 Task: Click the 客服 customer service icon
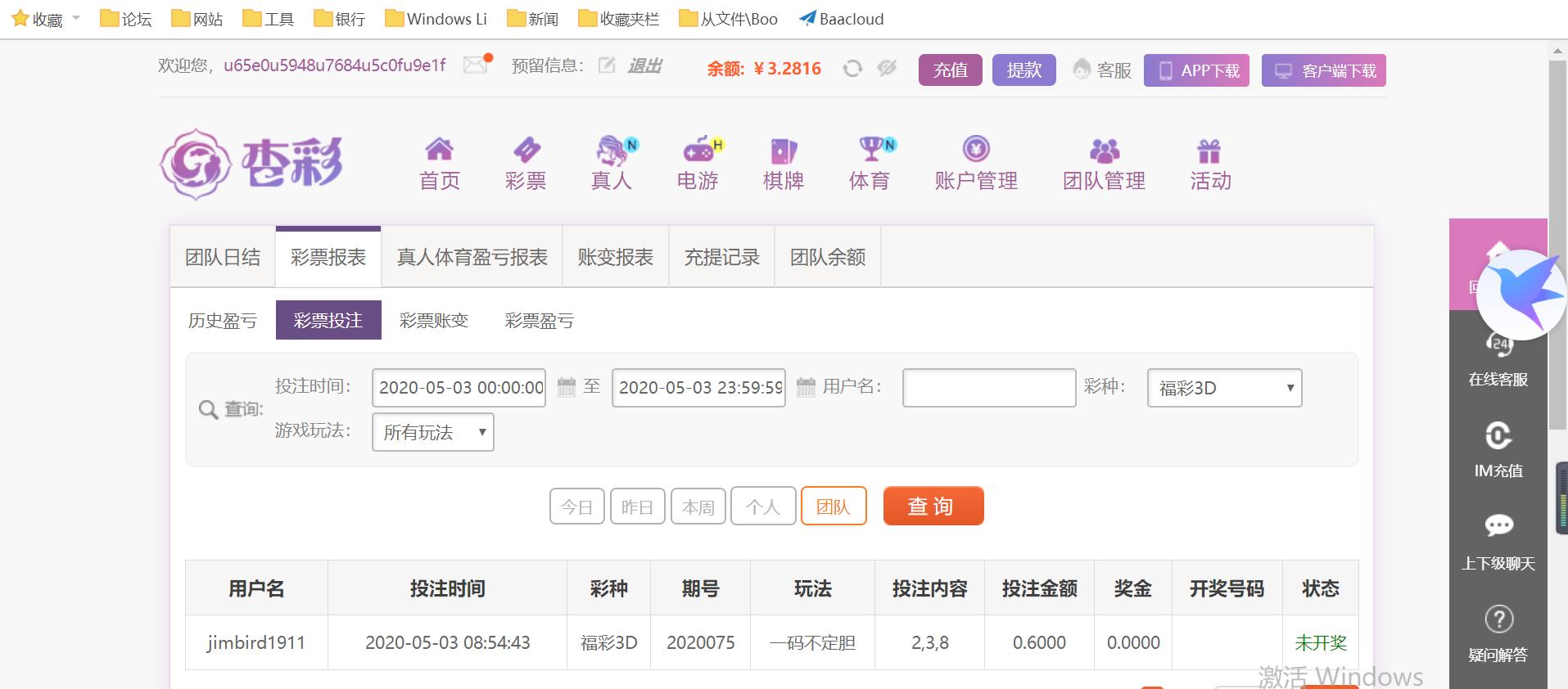click(1082, 70)
